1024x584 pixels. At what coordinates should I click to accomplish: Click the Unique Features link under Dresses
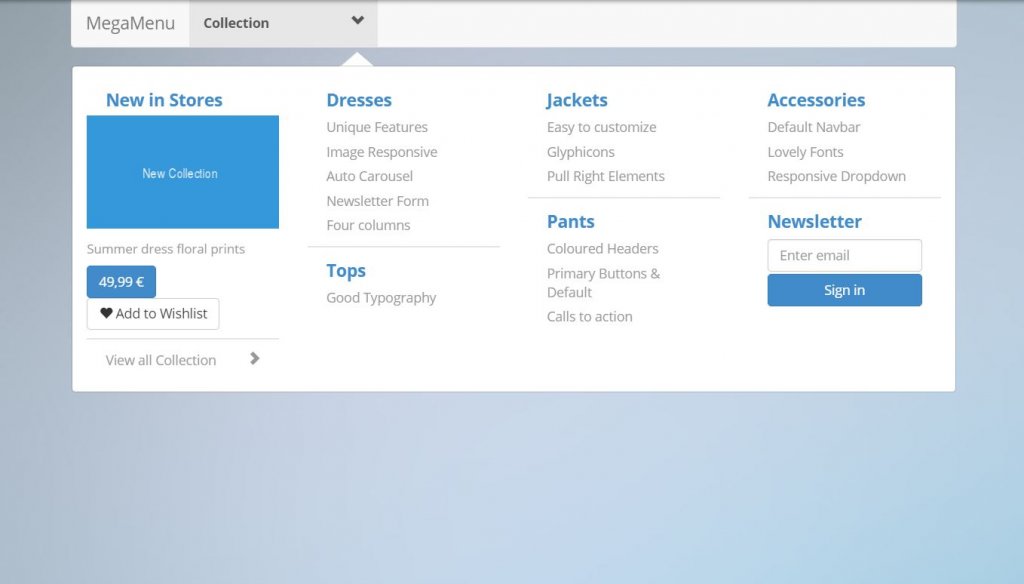pyautogui.click(x=376, y=127)
